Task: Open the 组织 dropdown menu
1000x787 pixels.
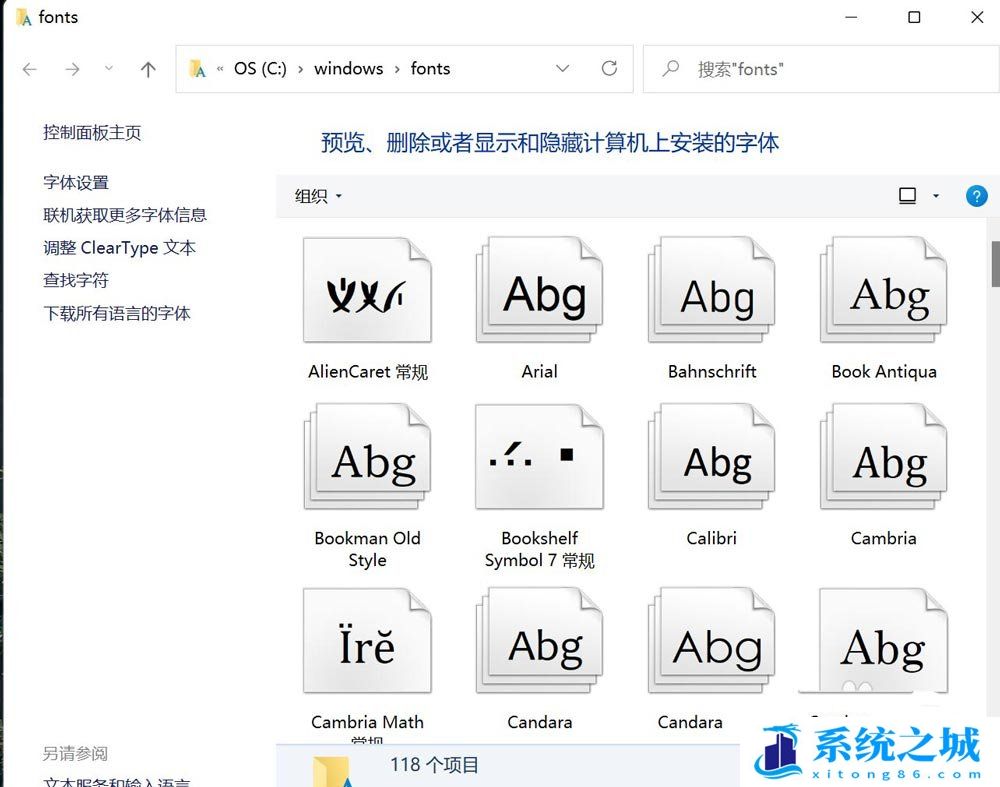Action: click(318, 196)
